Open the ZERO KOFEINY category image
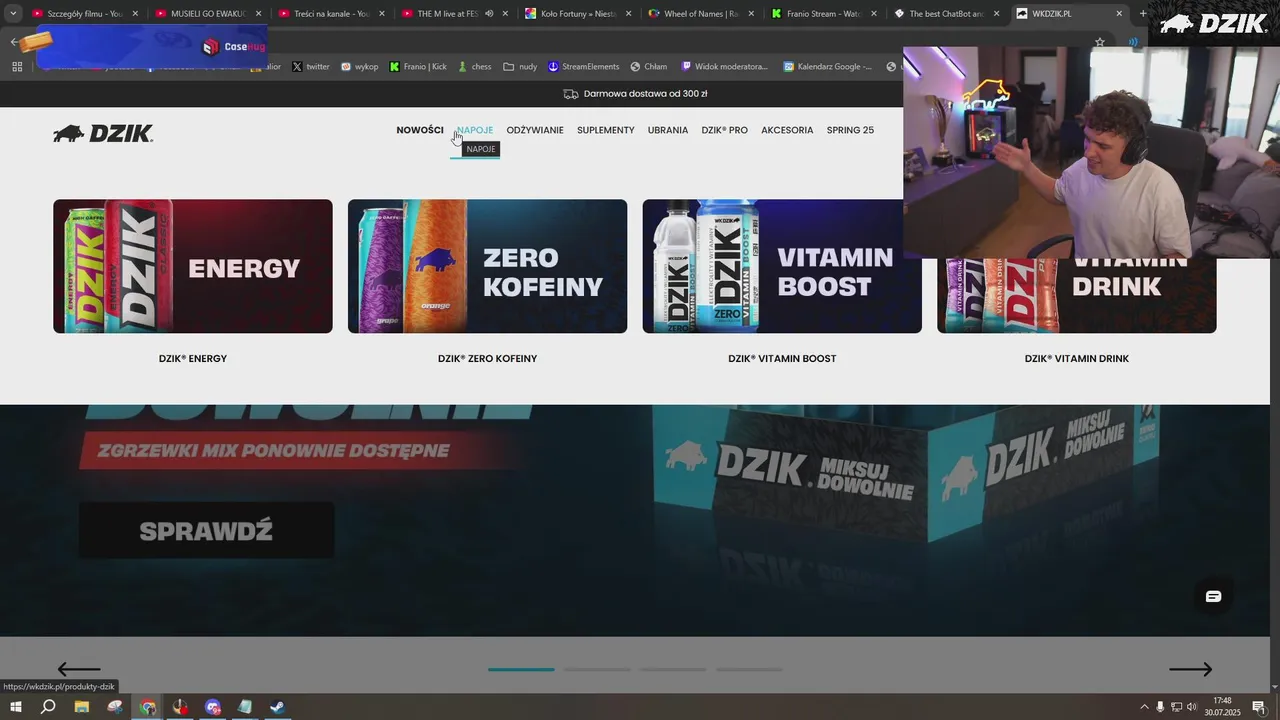The height and width of the screenshot is (720, 1280). coord(488,266)
